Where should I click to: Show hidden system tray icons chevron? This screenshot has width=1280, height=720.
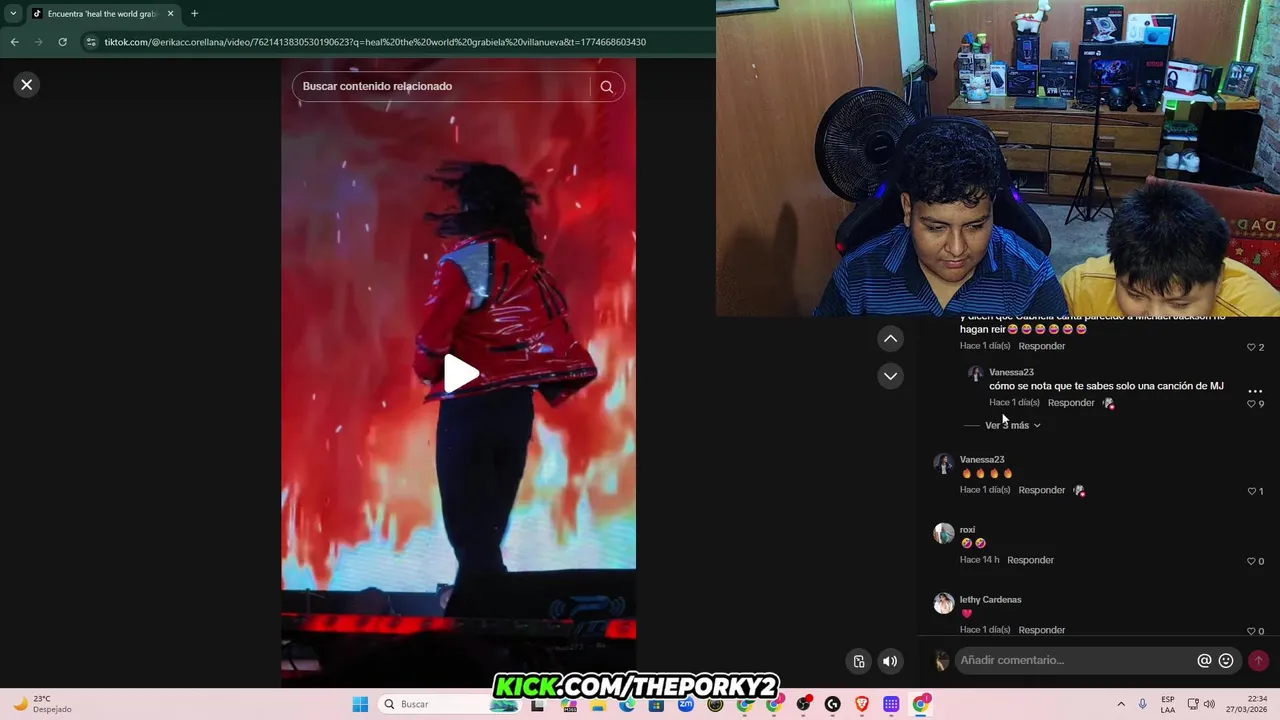(1121, 704)
